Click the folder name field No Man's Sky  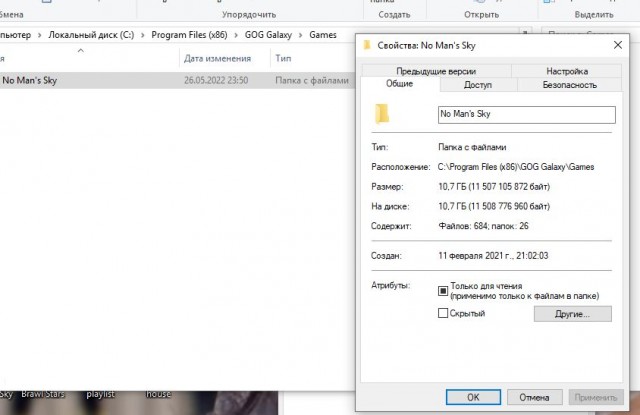[x=527, y=115]
